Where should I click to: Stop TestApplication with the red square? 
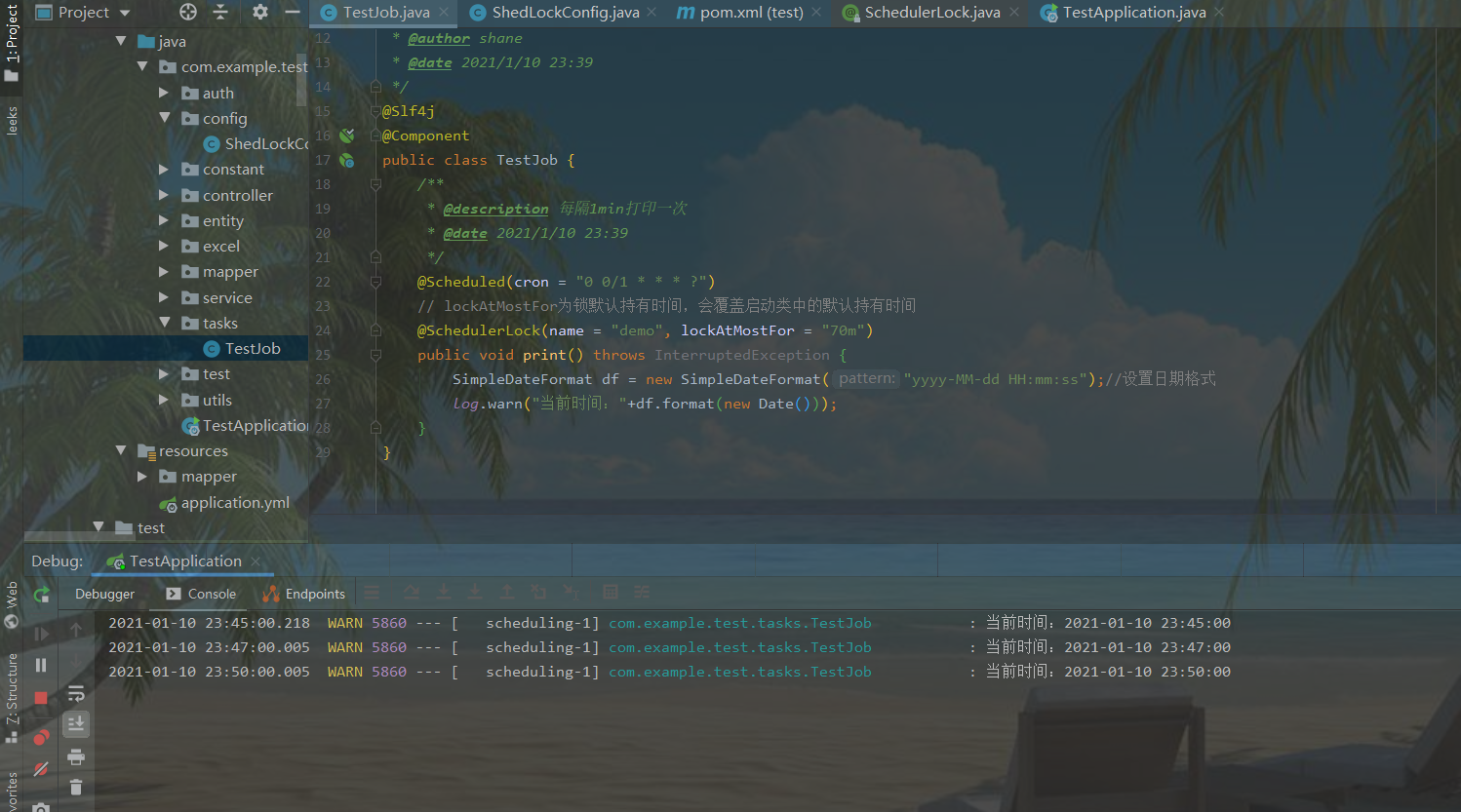pos(41,698)
